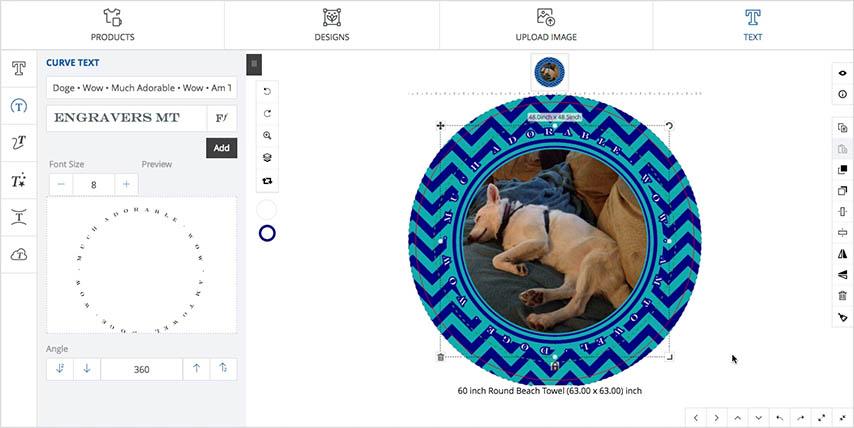Screen dimensions: 854x428
Task: Open the cloud text icon in sidebar
Action: point(19,254)
